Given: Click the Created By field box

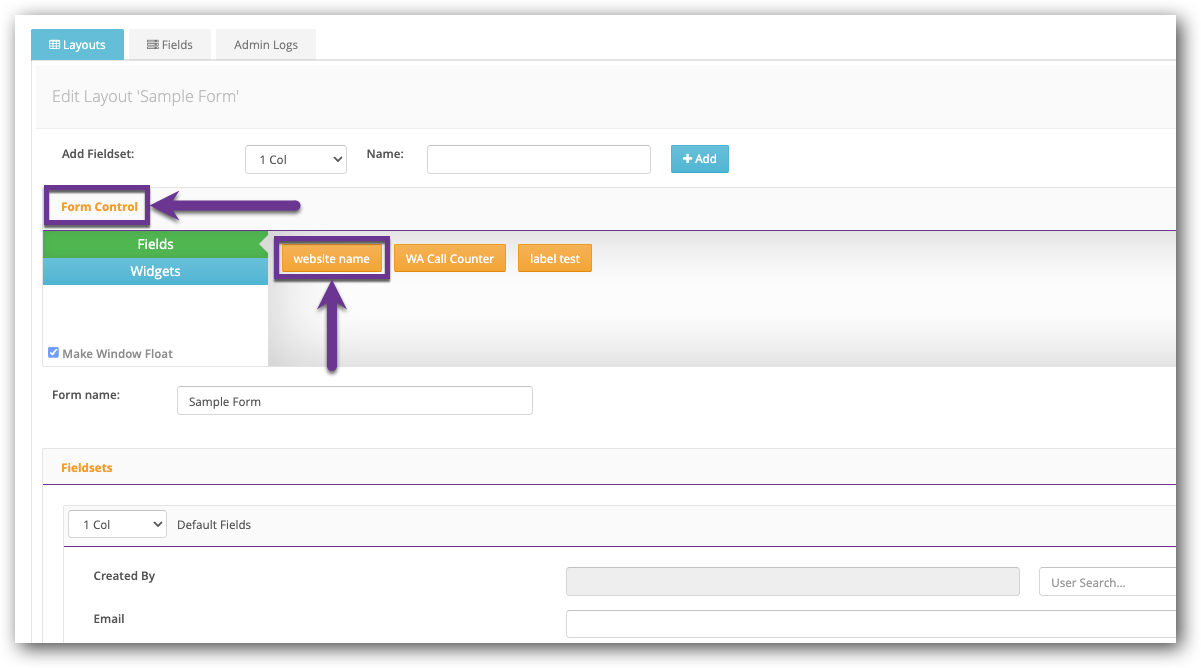Looking at the screenshot, I should pyautogui.click(x=793, y=582).
